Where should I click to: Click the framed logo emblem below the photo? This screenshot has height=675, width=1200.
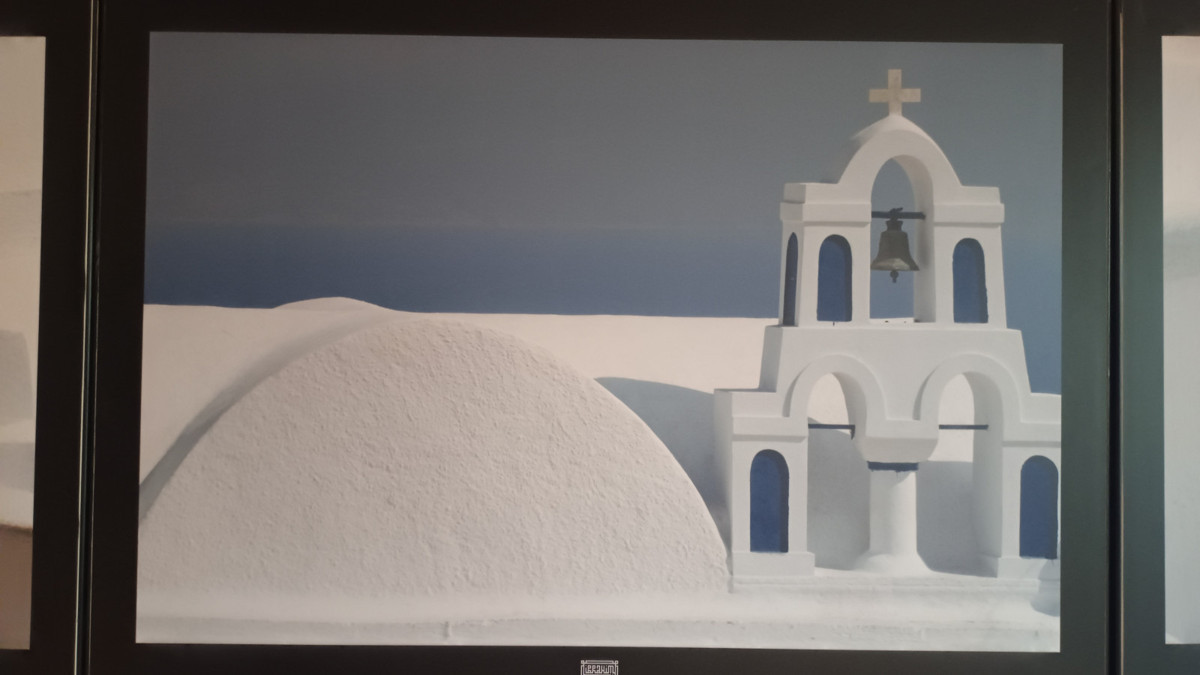599,667
